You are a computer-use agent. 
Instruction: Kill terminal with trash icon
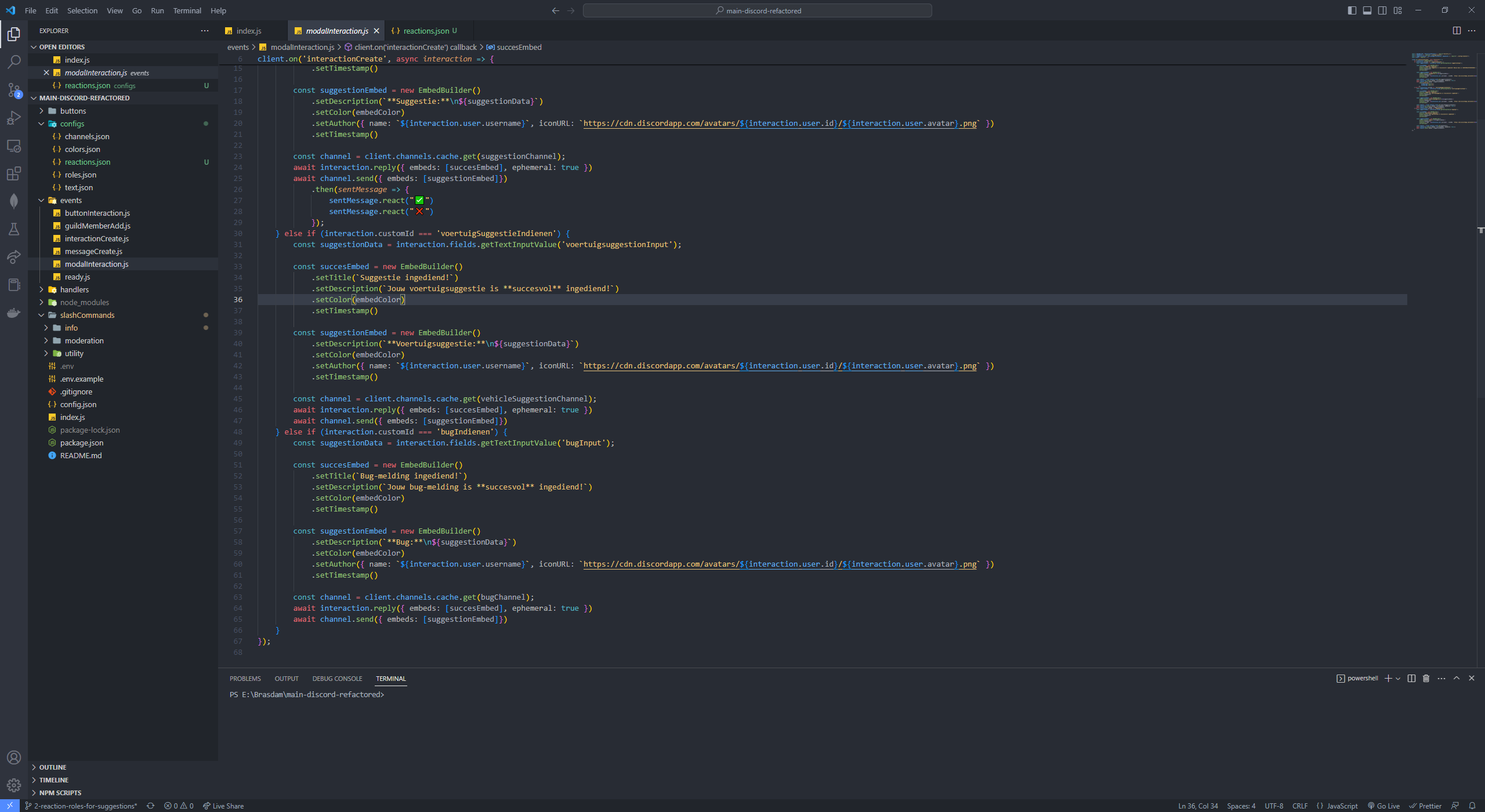point(1426,678)
